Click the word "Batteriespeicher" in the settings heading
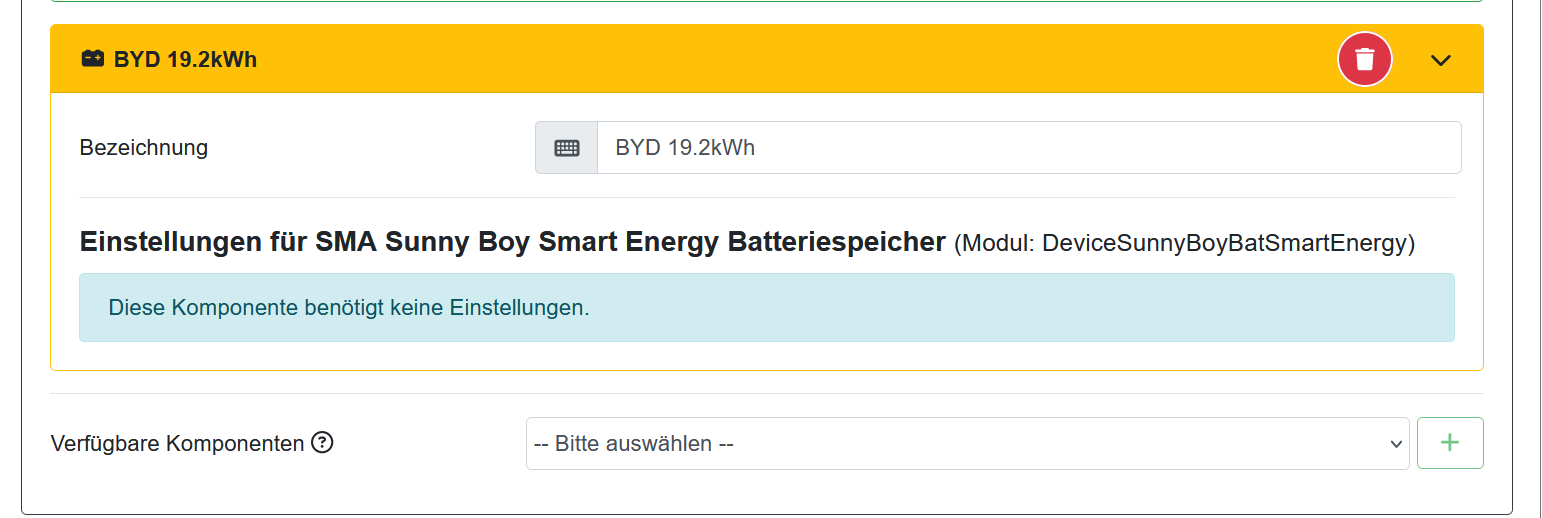The height and width of the screenshot is (518, 1542). click(x=837, y=242)
